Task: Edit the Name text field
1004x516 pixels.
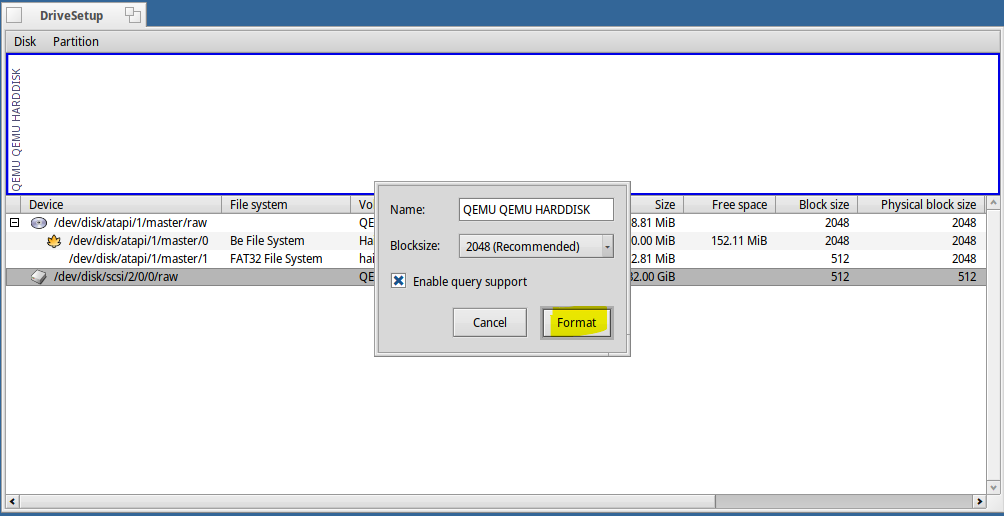Action: pos(536,209)
